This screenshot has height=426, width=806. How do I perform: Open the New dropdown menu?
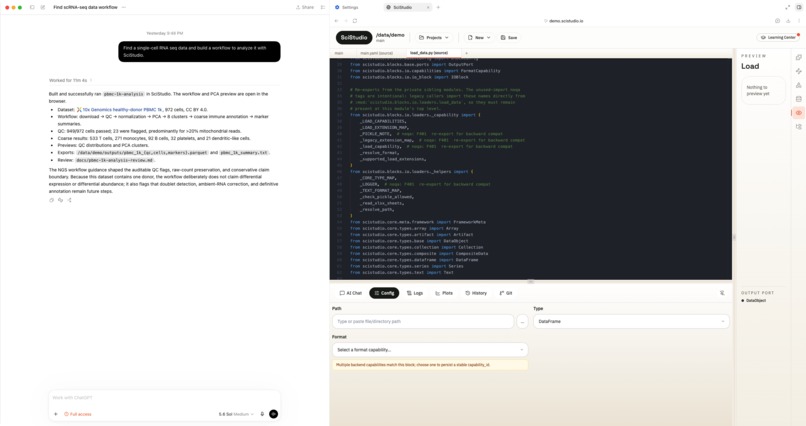click(x=479, y=38)
